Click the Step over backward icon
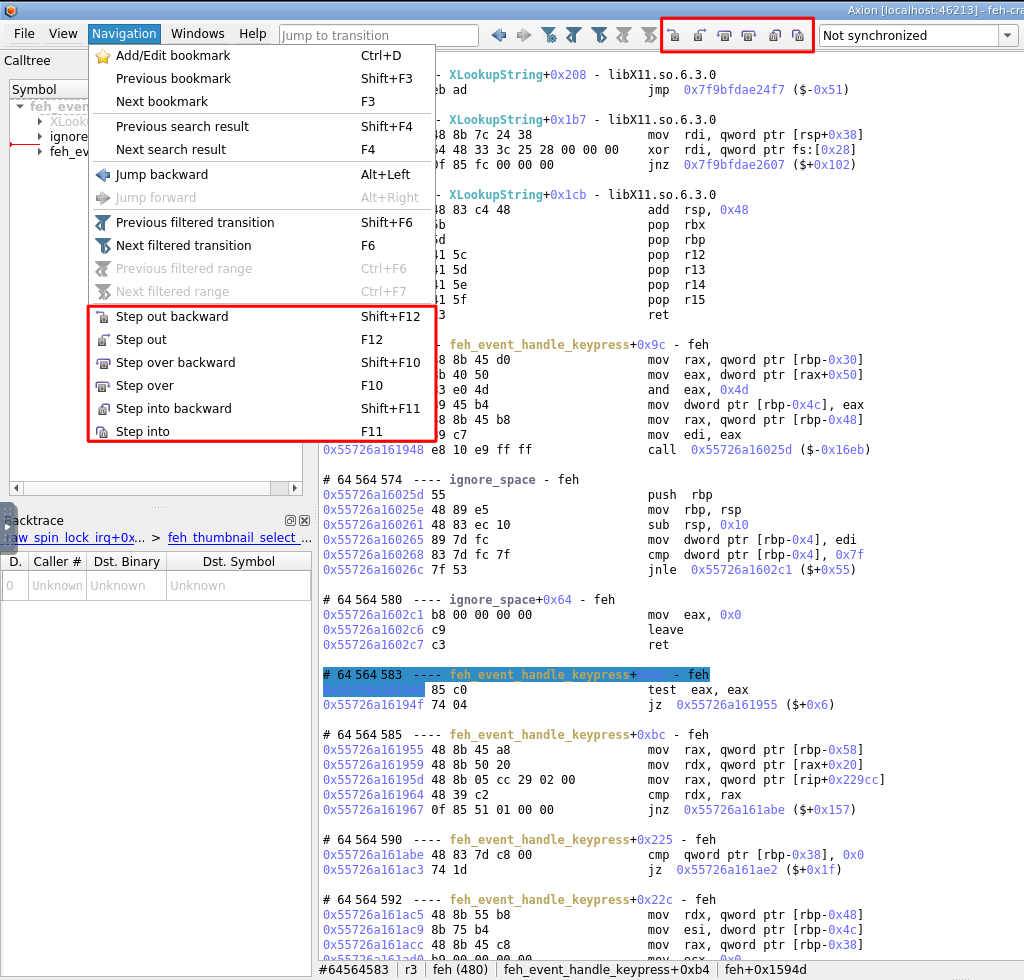 pyautogui.click(x=724, y=34)
